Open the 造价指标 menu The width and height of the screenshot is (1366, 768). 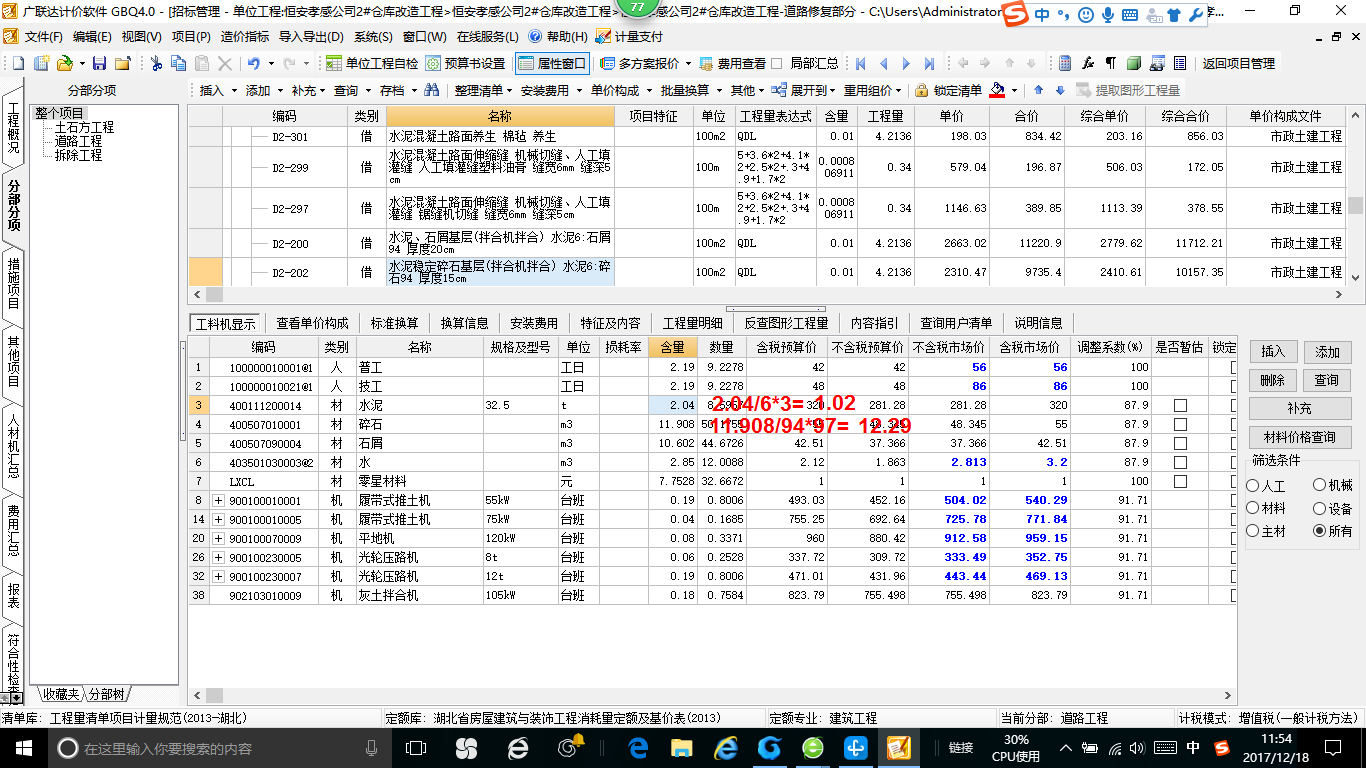244,36
